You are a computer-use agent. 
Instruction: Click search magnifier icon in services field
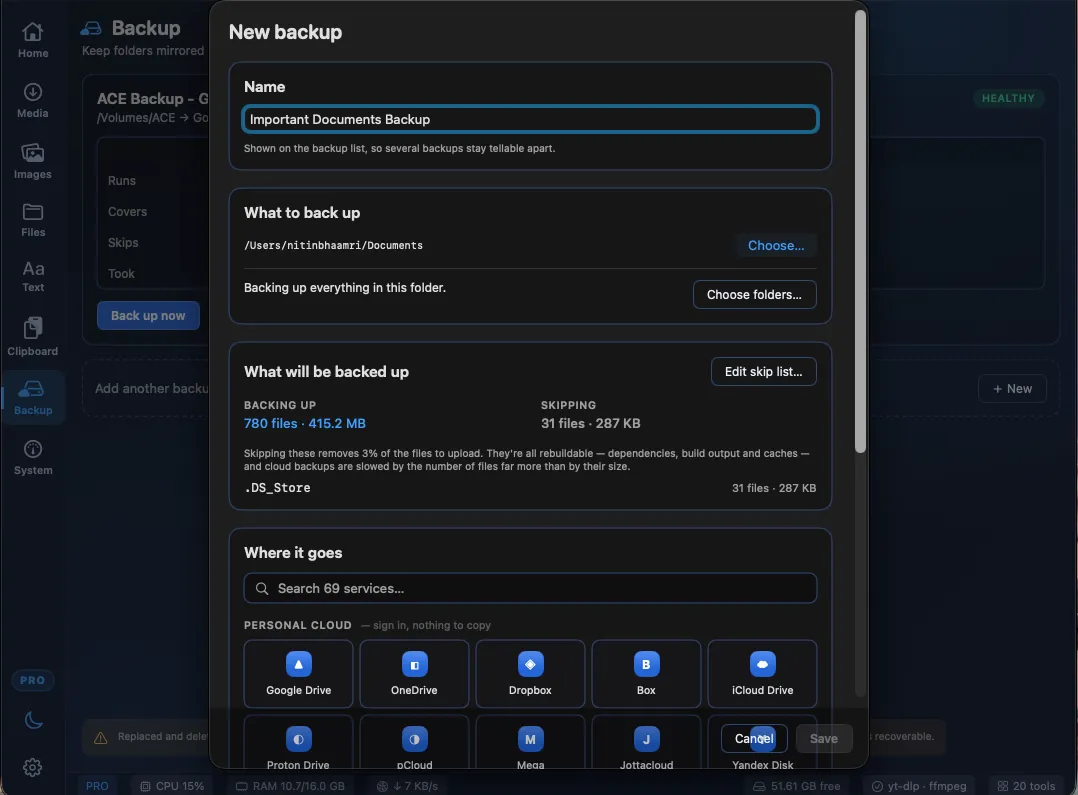coord(262,589)
